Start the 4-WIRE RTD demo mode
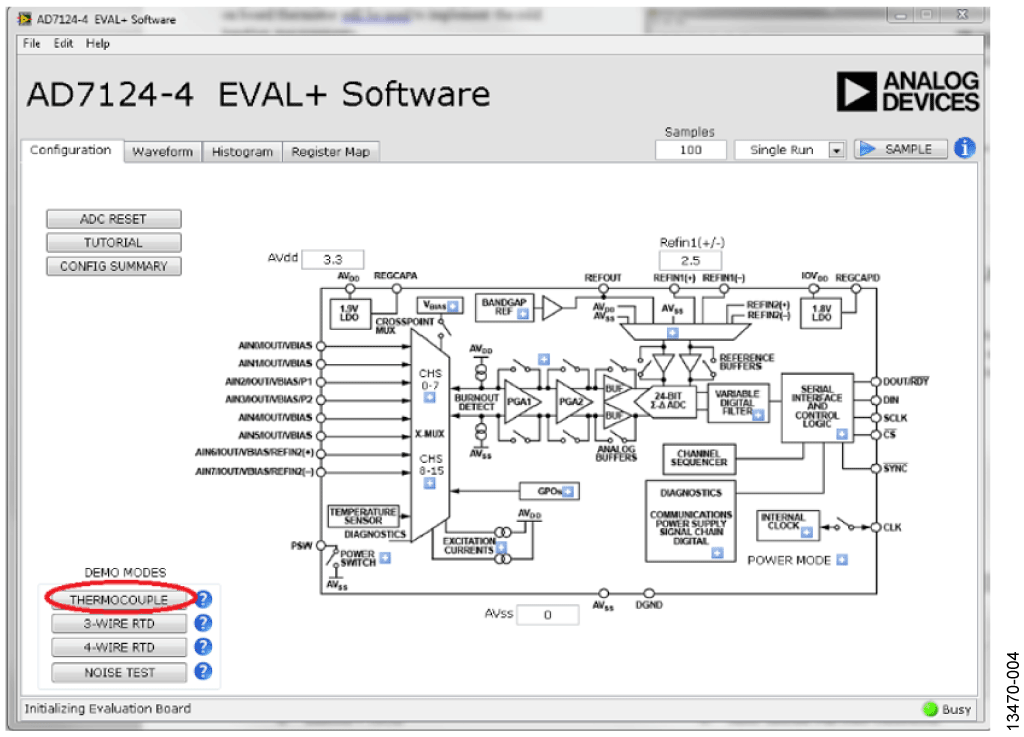 pos(119,647)
